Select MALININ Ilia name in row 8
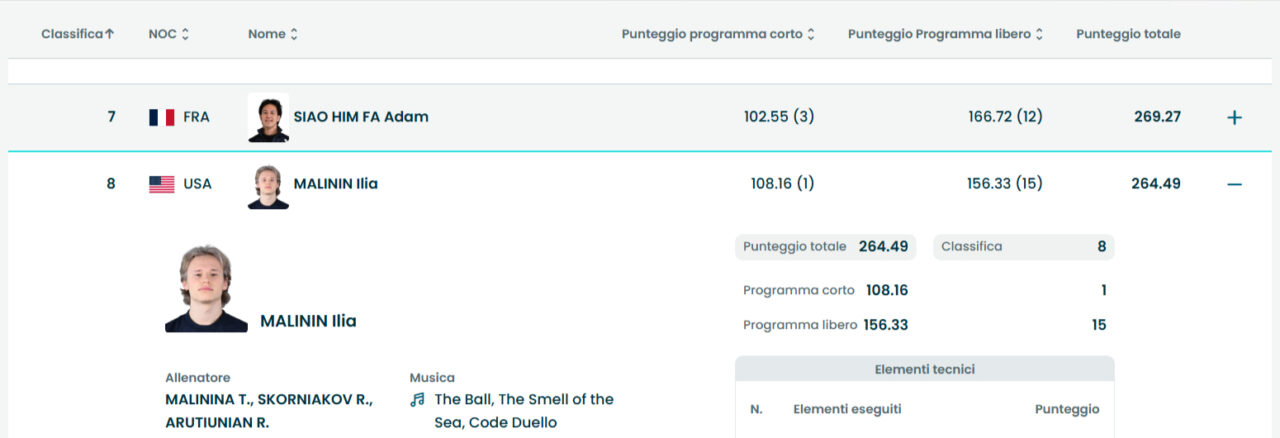1280x438 pixels. click(x=335, y=184)
